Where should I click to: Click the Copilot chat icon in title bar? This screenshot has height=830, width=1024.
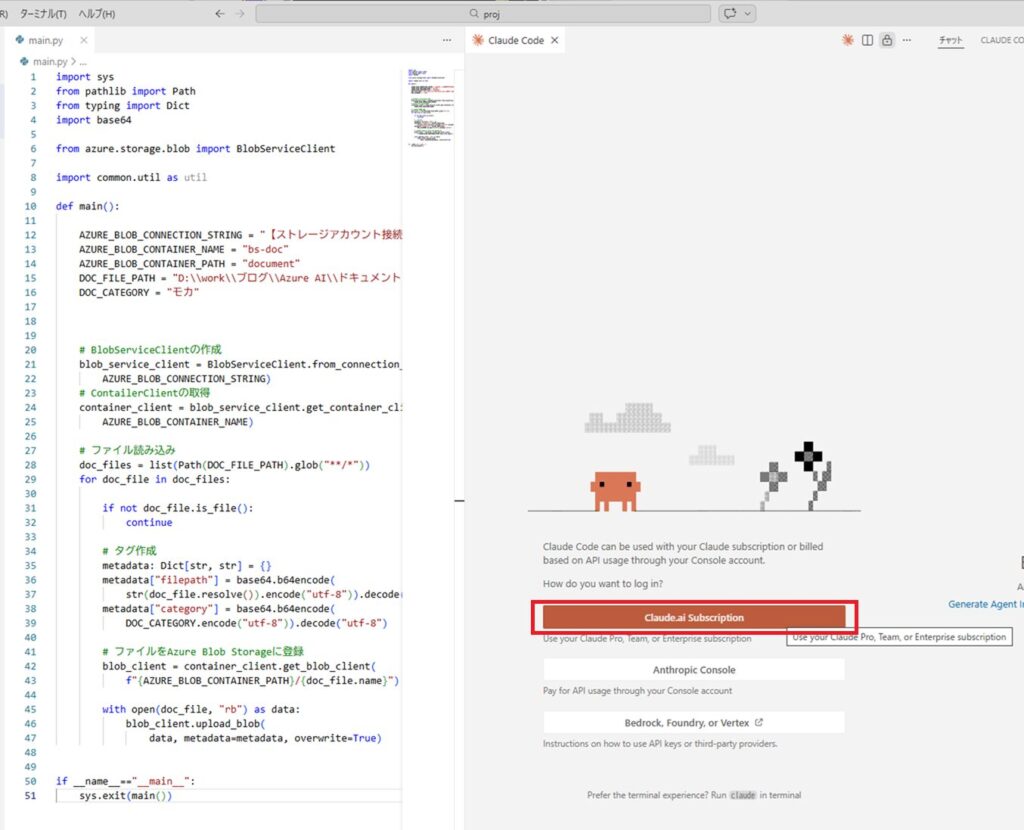[x=731, y=14]
